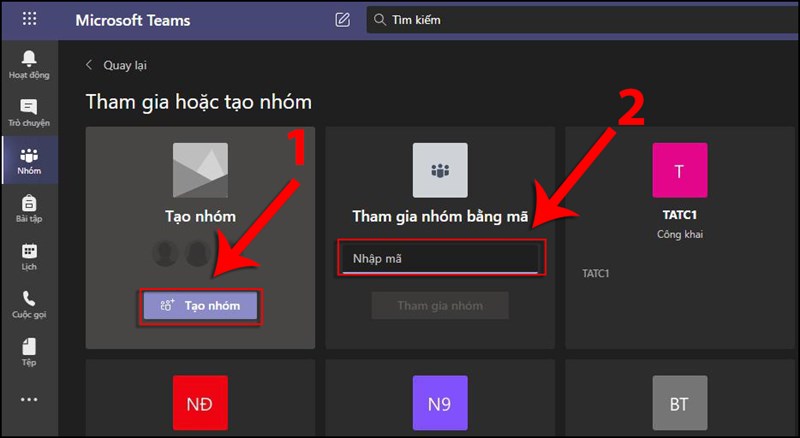Select Nhóm teams in sidebar

(29, 160)
